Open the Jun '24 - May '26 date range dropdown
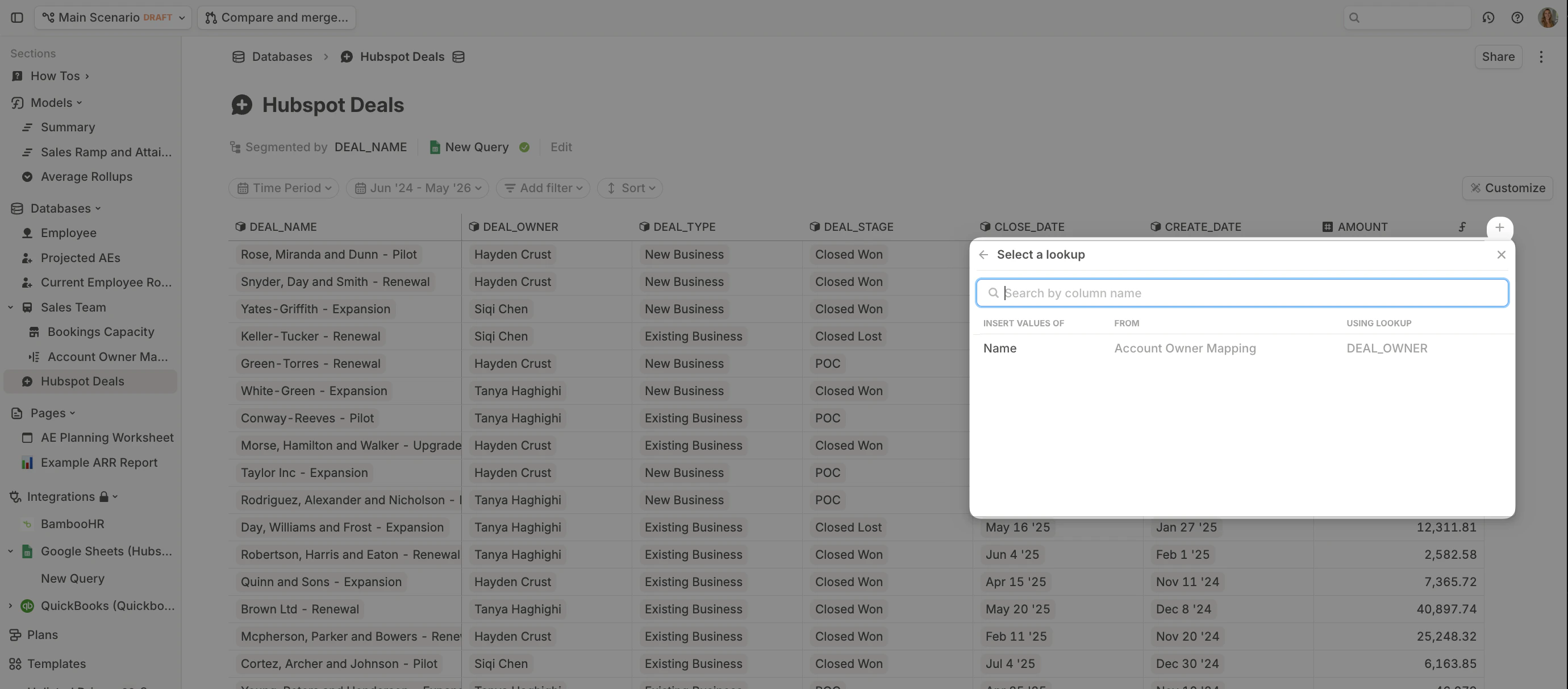Screen dimensions: 1568x689 tap(417, 188)
